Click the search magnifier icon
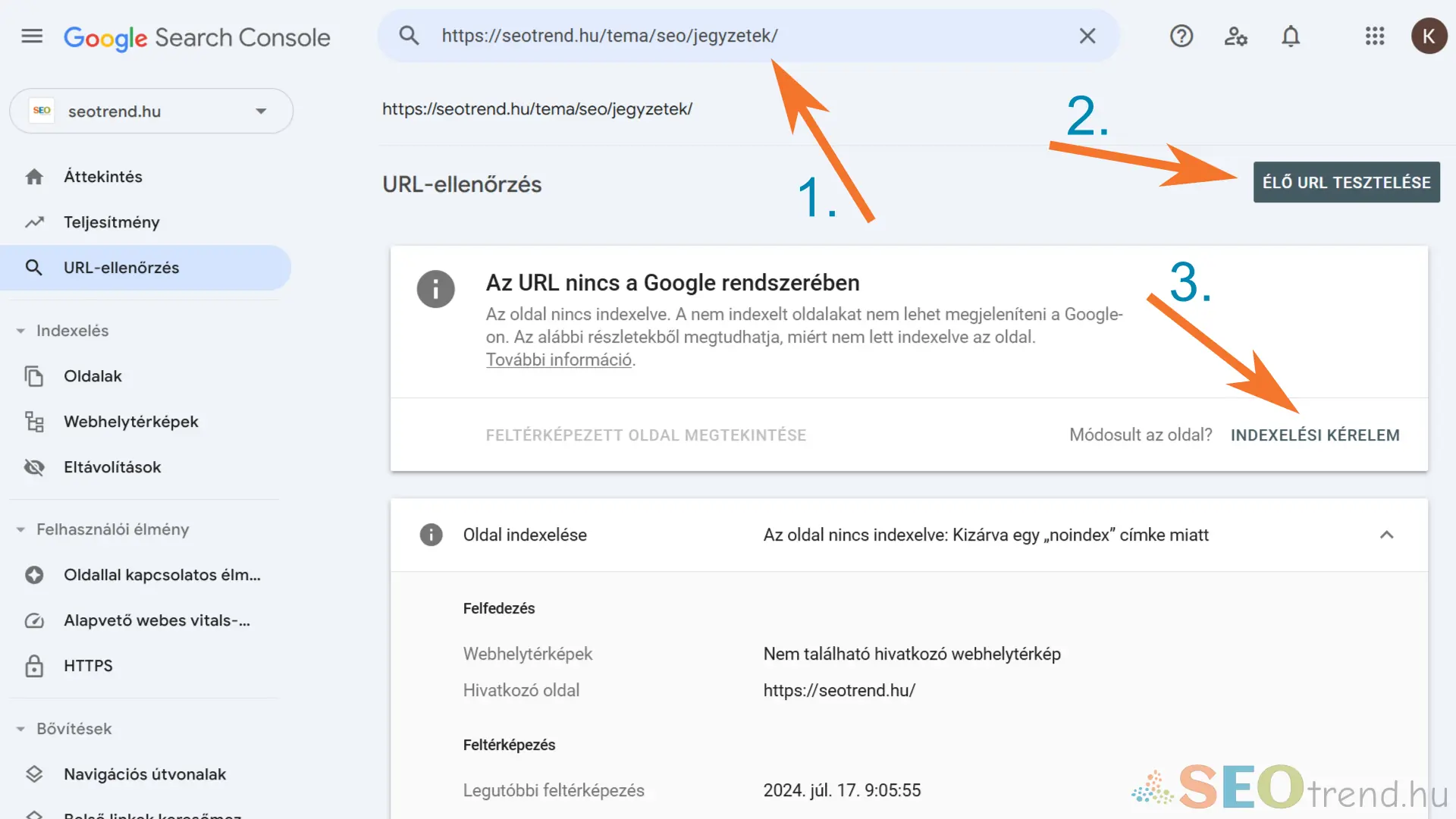The image size is (1456, 819). point(409,36)
